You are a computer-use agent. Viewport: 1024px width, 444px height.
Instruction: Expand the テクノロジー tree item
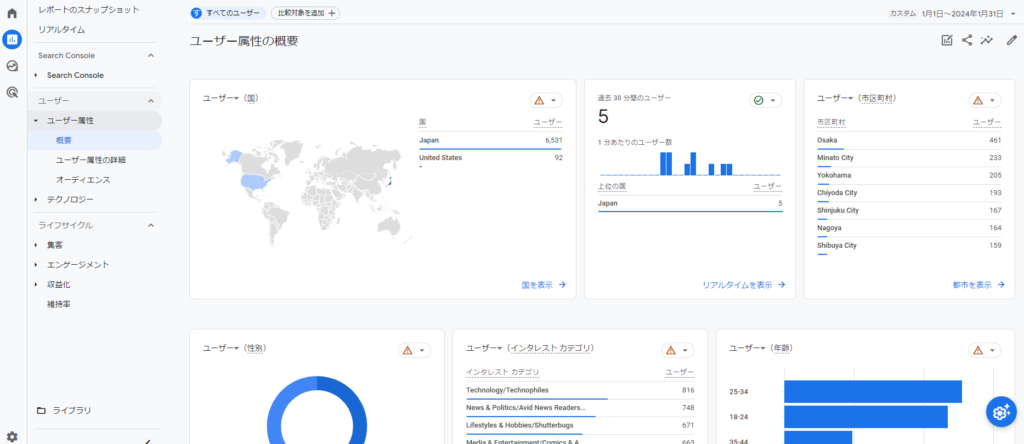(36, 200)
